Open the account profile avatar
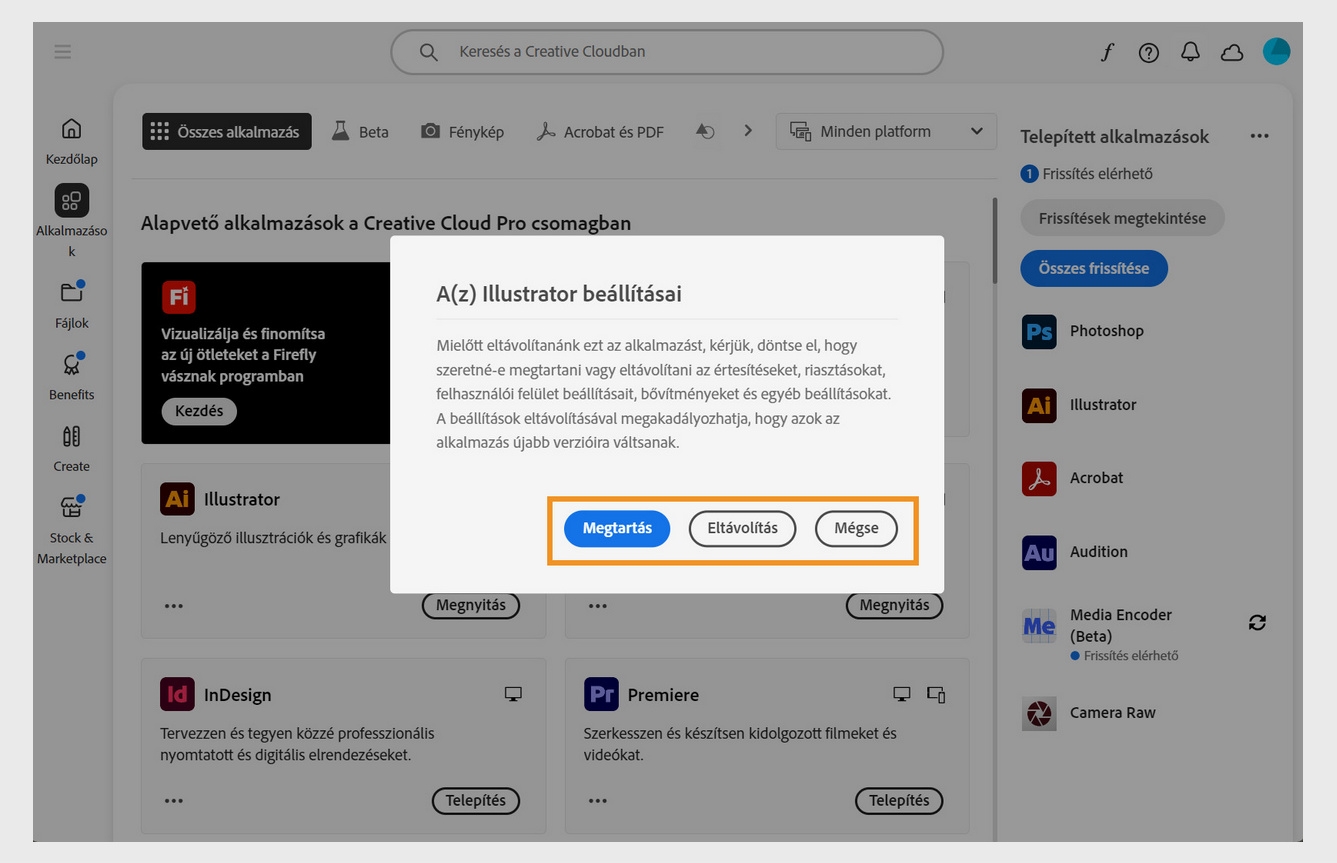This screenshot has width=1337, height=863. point(1276,52)
